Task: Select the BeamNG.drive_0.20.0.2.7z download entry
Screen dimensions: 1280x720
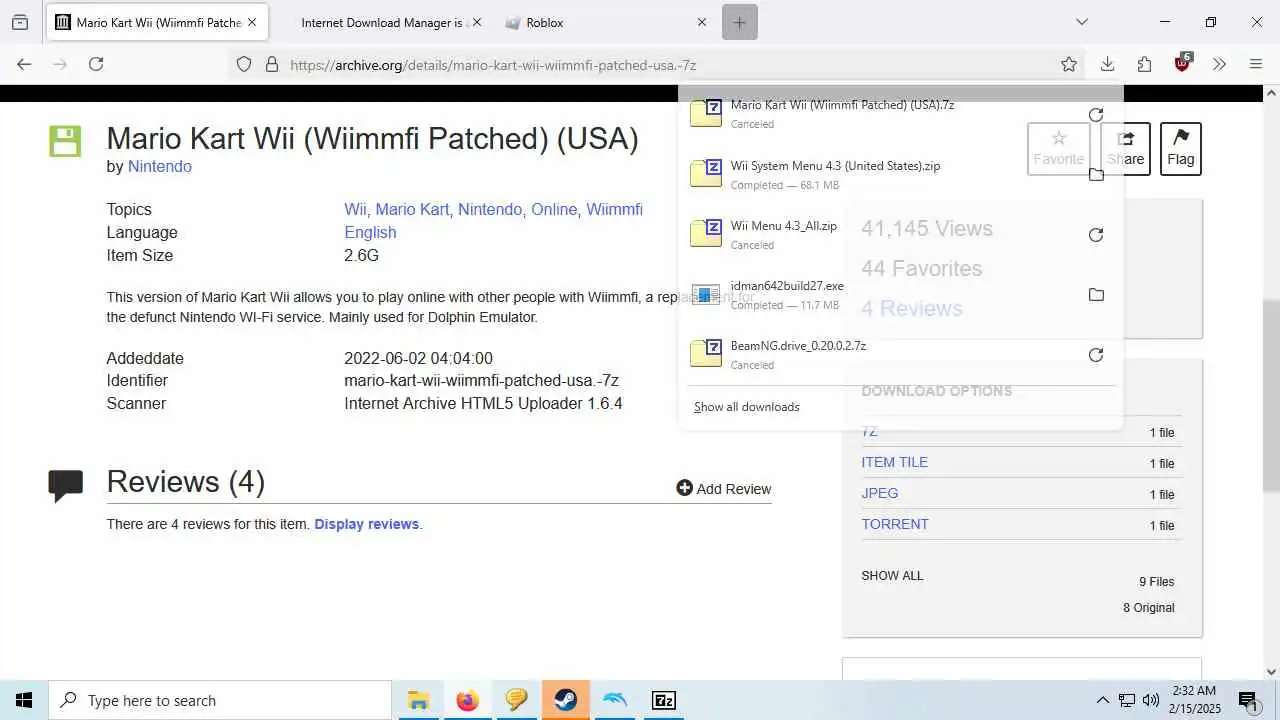Action: 878,355
